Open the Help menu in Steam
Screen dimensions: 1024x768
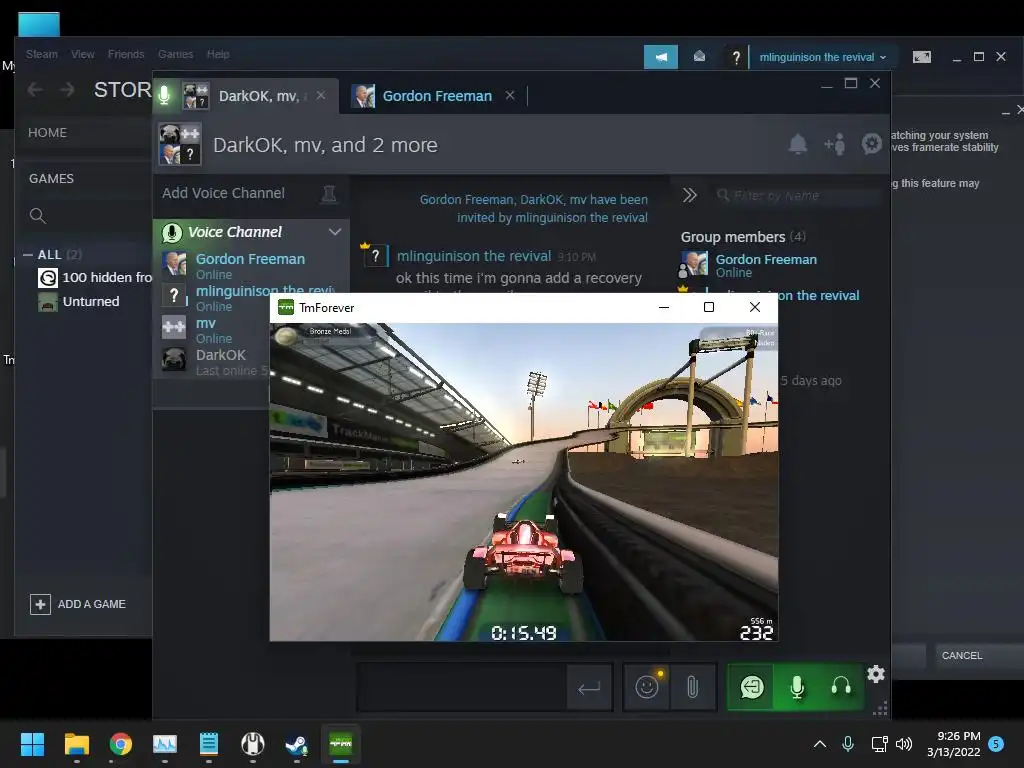click(217, 54)
